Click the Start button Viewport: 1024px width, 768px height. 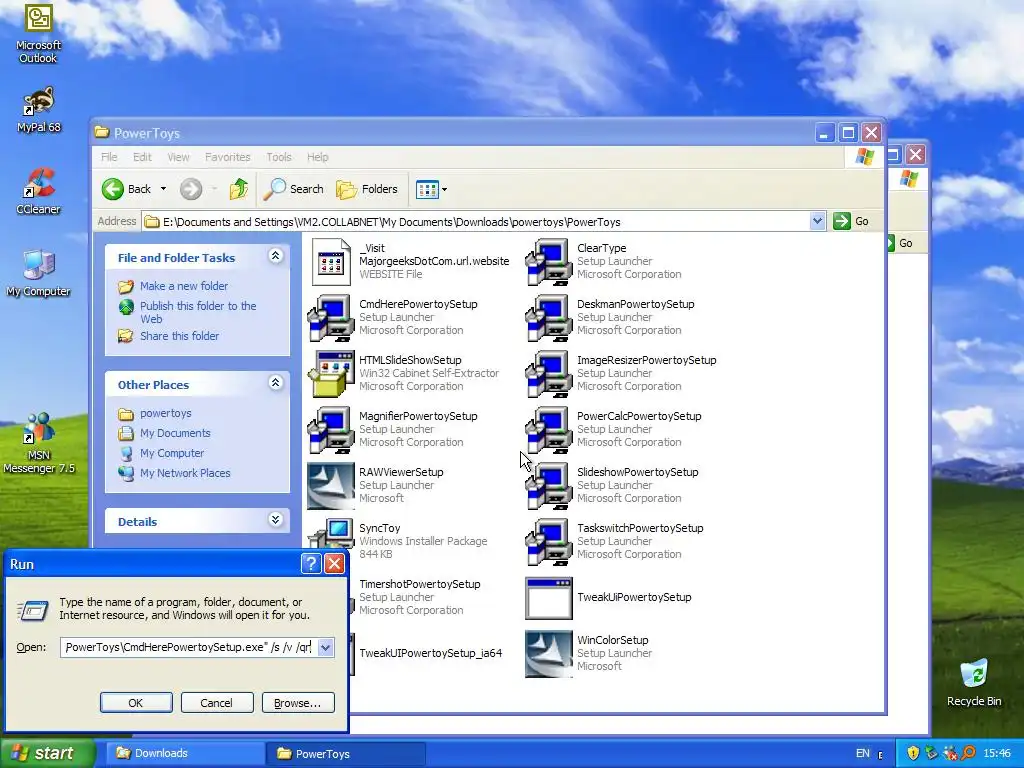click(x=48, y=754)
